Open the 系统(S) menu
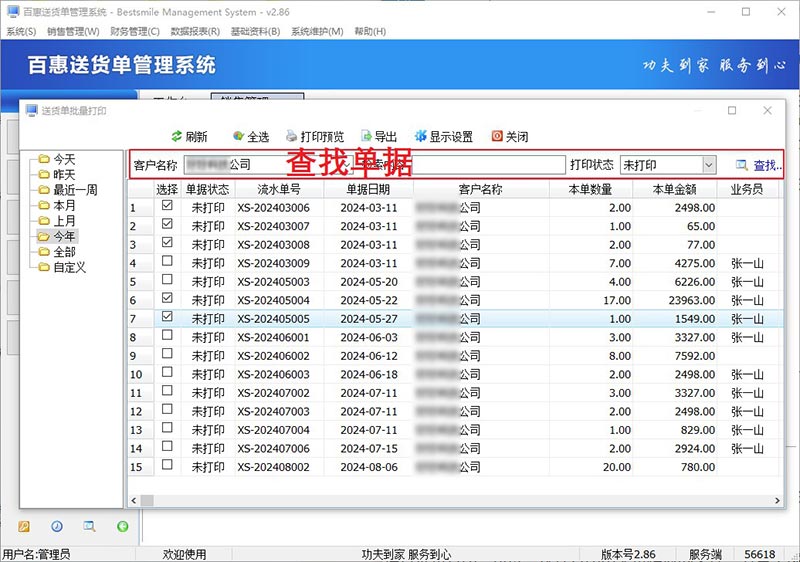 pyautogui.click(x=21, y=32)
